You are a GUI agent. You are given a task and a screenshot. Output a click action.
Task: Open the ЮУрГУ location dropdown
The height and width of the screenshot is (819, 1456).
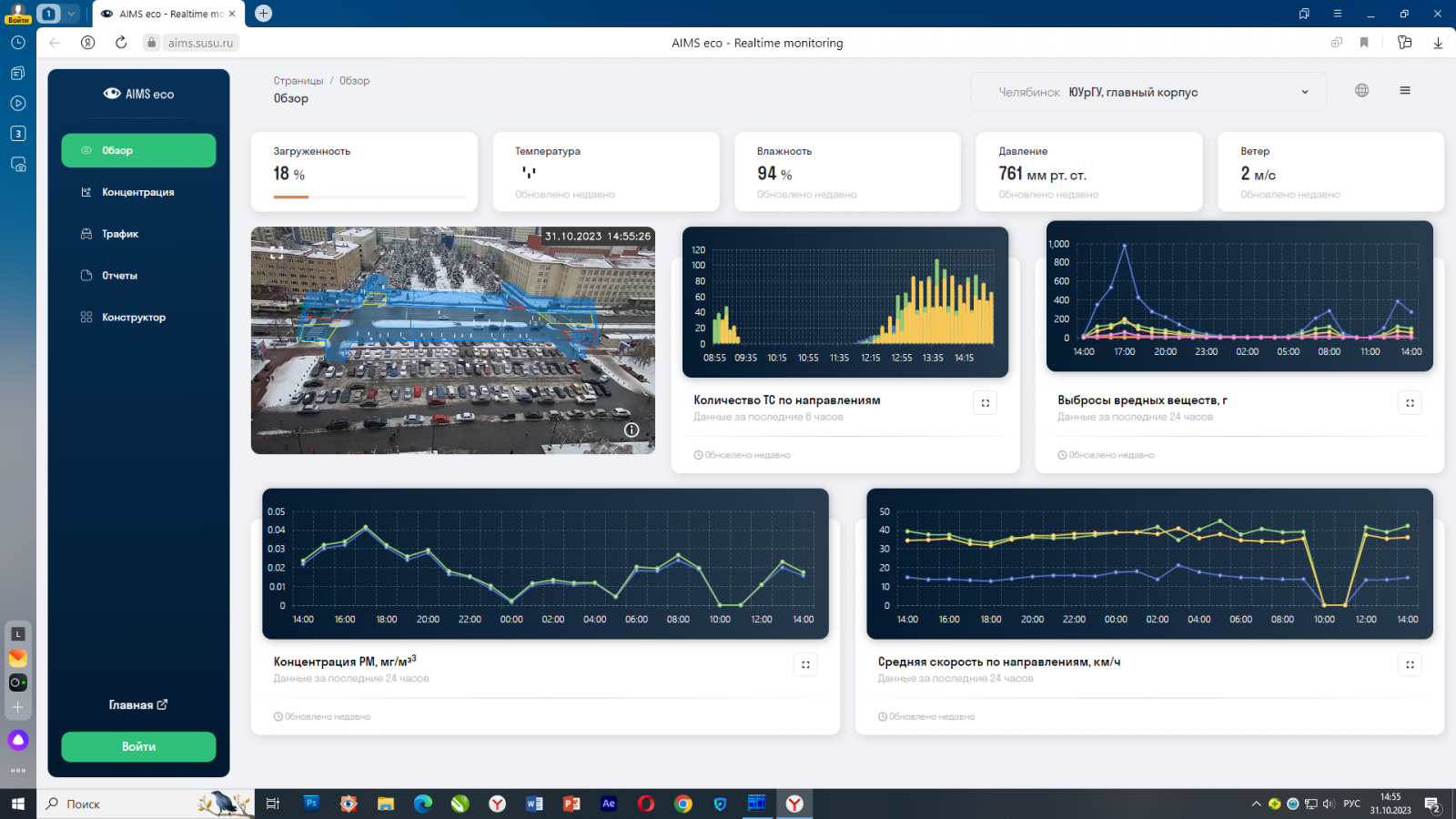[1148, 92]
